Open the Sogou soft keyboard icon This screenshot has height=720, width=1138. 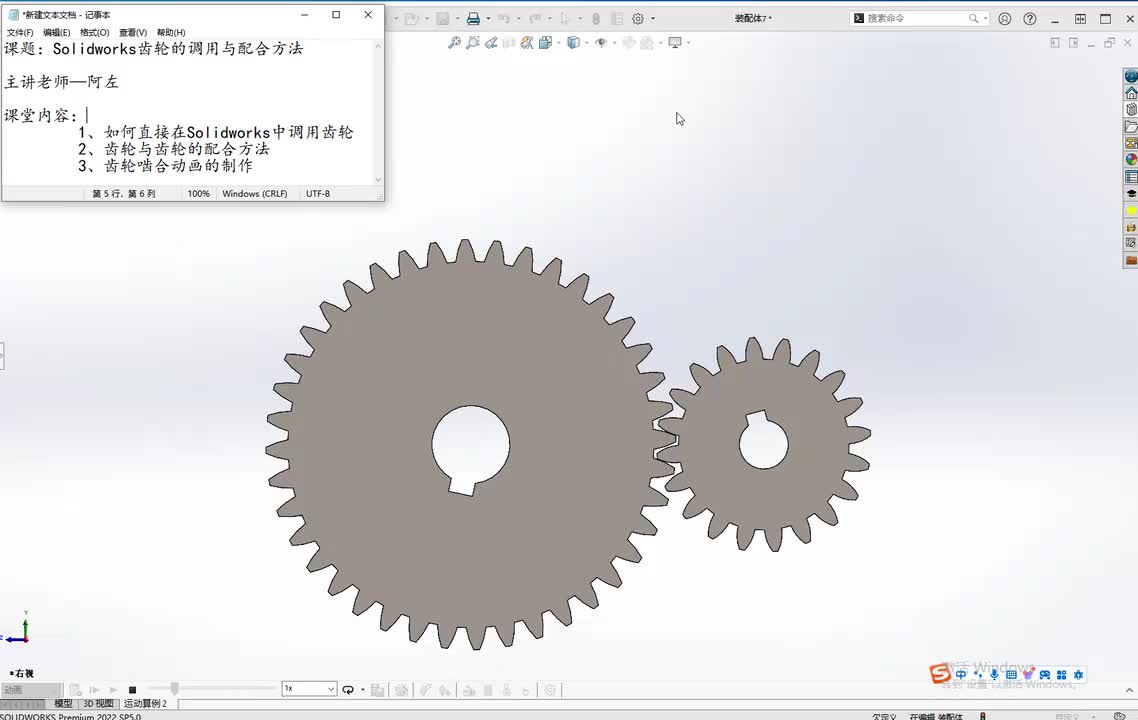coord(1011,674)
